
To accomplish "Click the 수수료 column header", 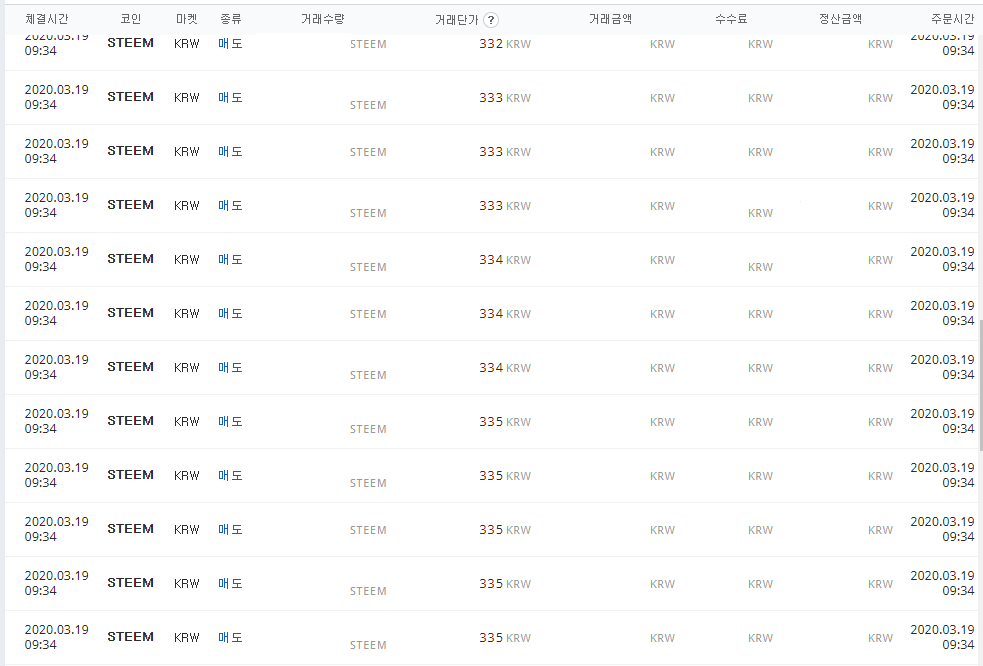I will point(731,19).
